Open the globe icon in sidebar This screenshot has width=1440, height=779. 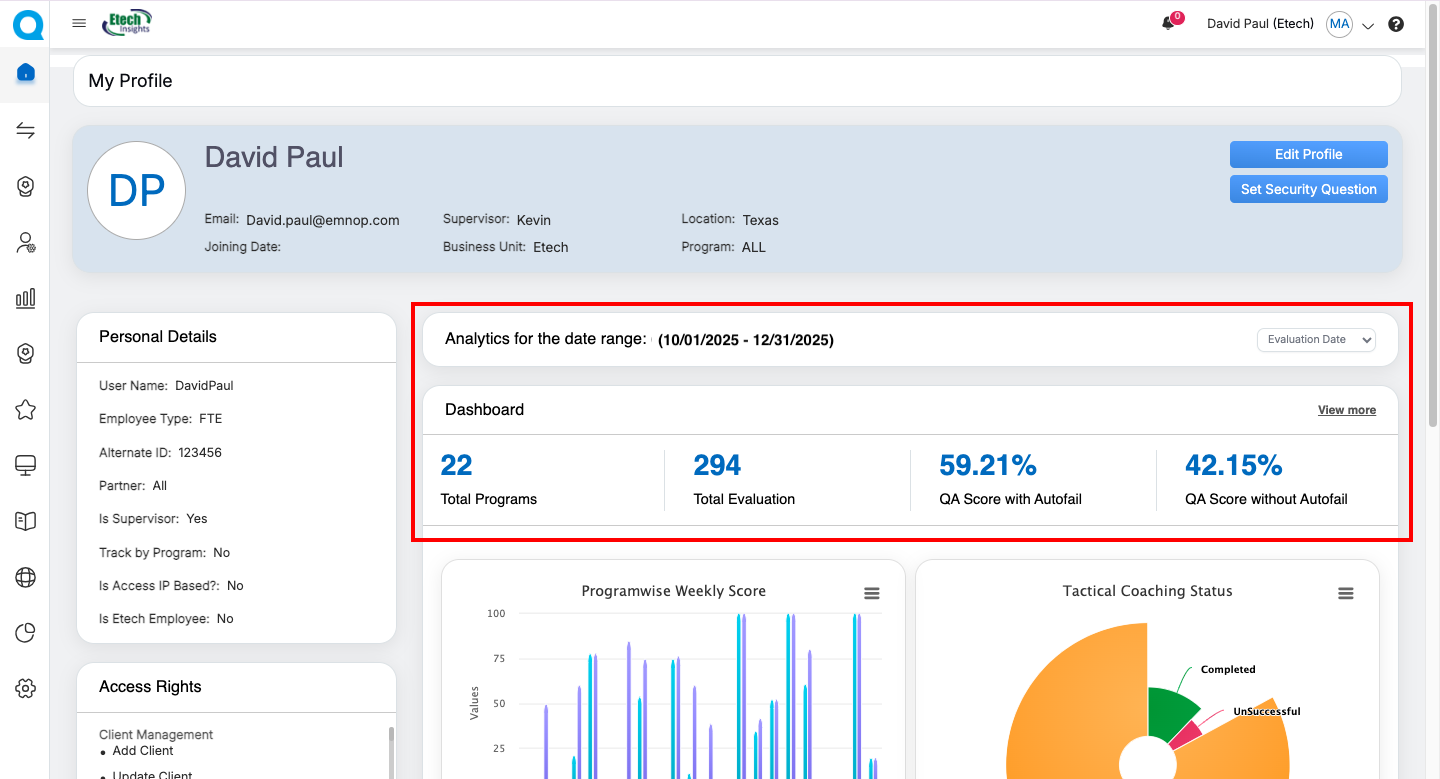click(x=26, y=577)
